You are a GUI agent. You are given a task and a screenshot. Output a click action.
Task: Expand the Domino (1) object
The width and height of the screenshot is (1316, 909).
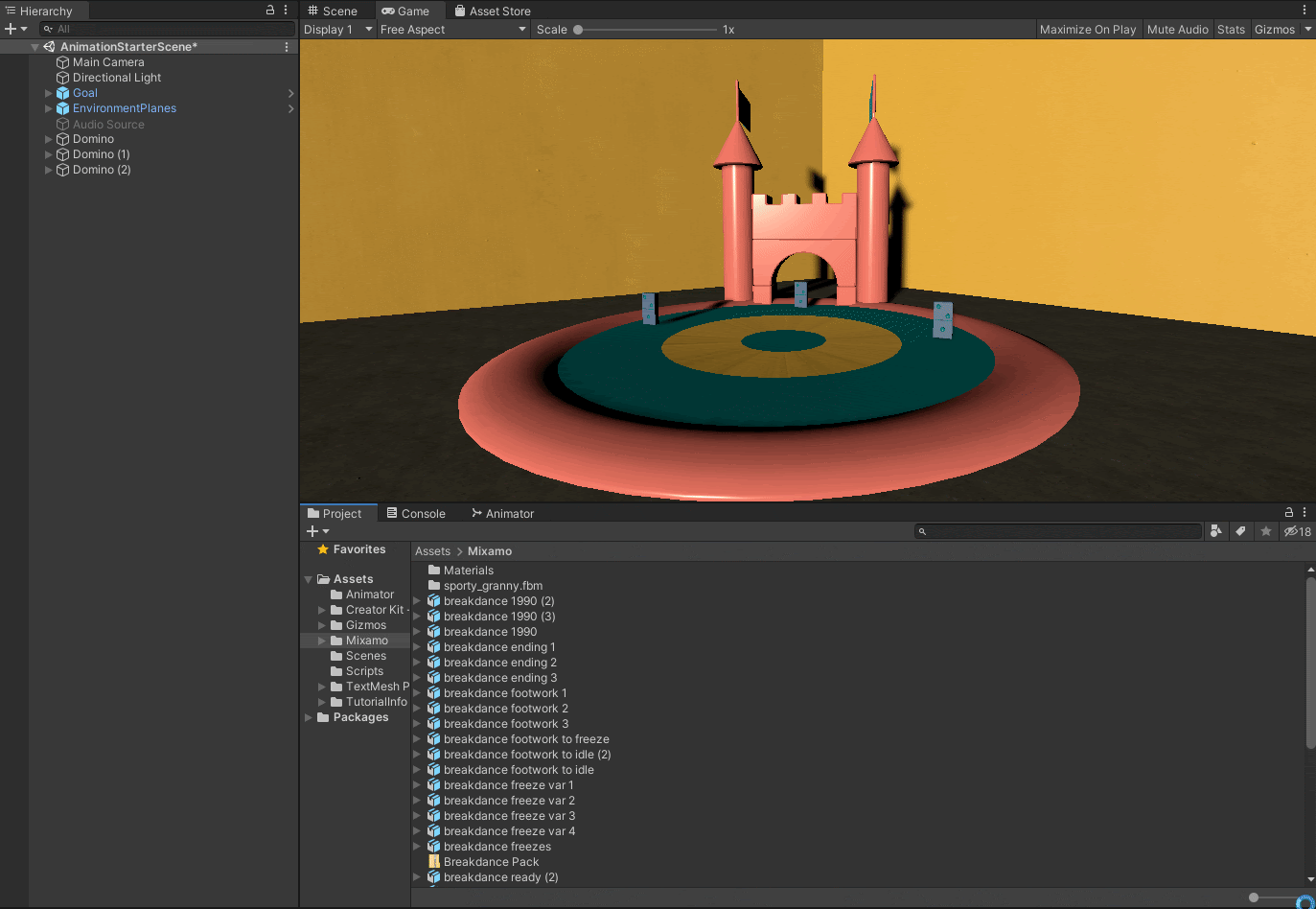tap(49, 154)
